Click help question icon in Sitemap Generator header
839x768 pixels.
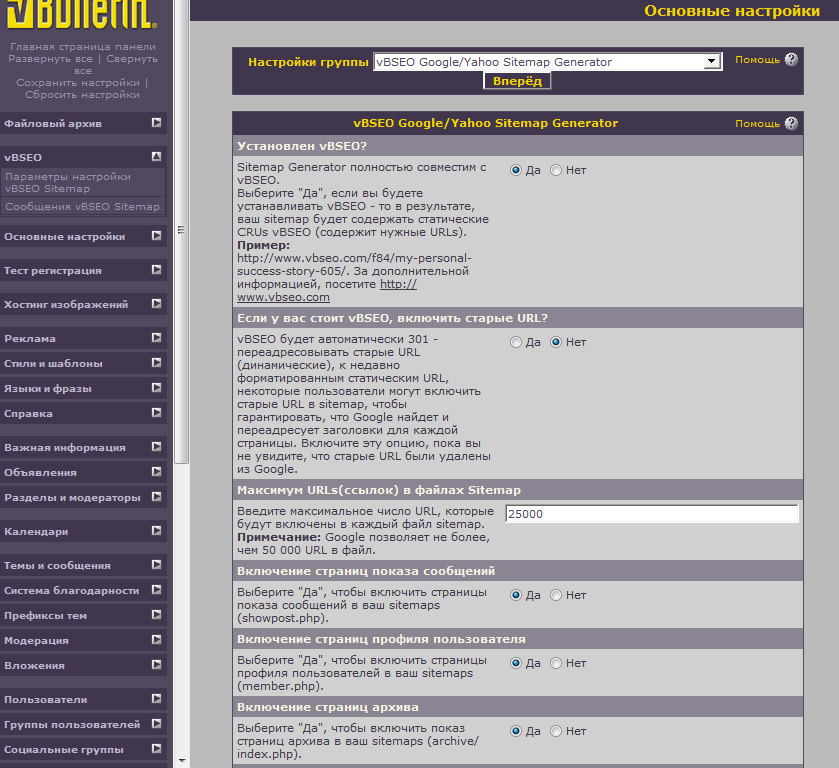tap(791, 123)
